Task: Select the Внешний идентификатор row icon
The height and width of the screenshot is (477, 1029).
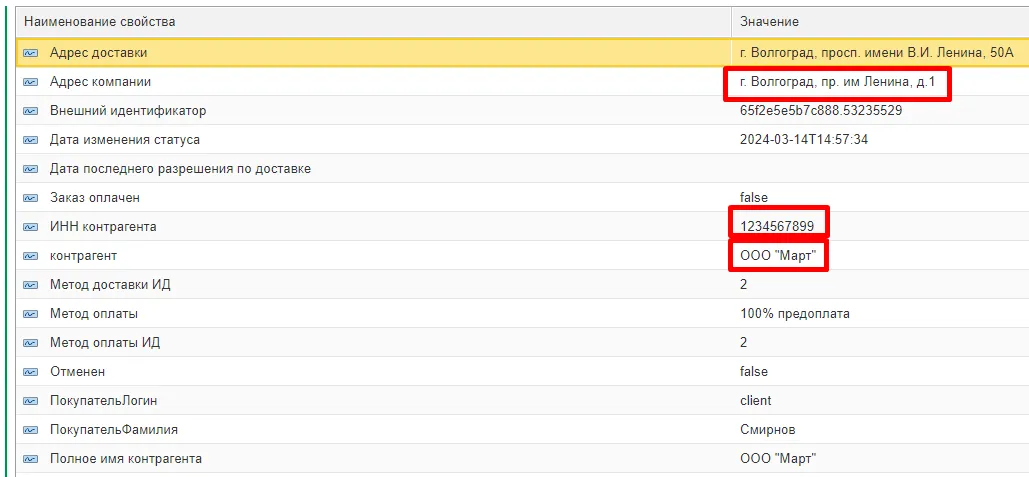Action: click(31, 111)
